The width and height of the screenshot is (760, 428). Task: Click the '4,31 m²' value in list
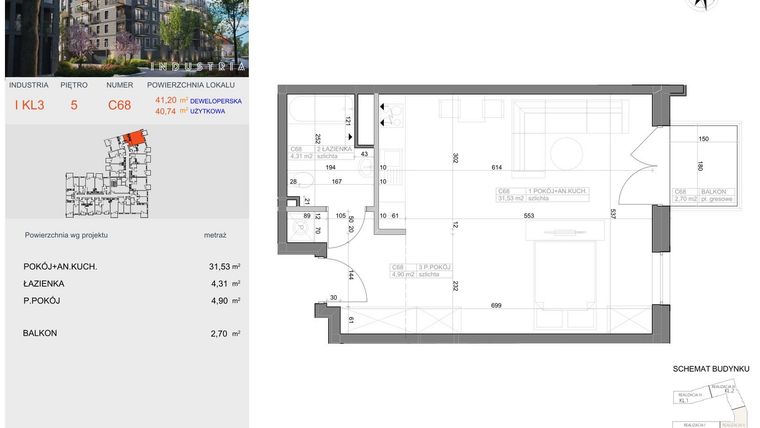(226, 284)
